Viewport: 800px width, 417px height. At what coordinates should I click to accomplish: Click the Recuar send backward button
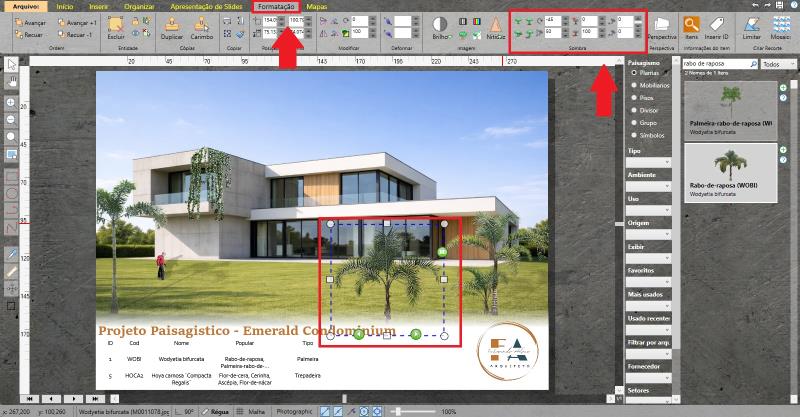click(x=27, y=33)
